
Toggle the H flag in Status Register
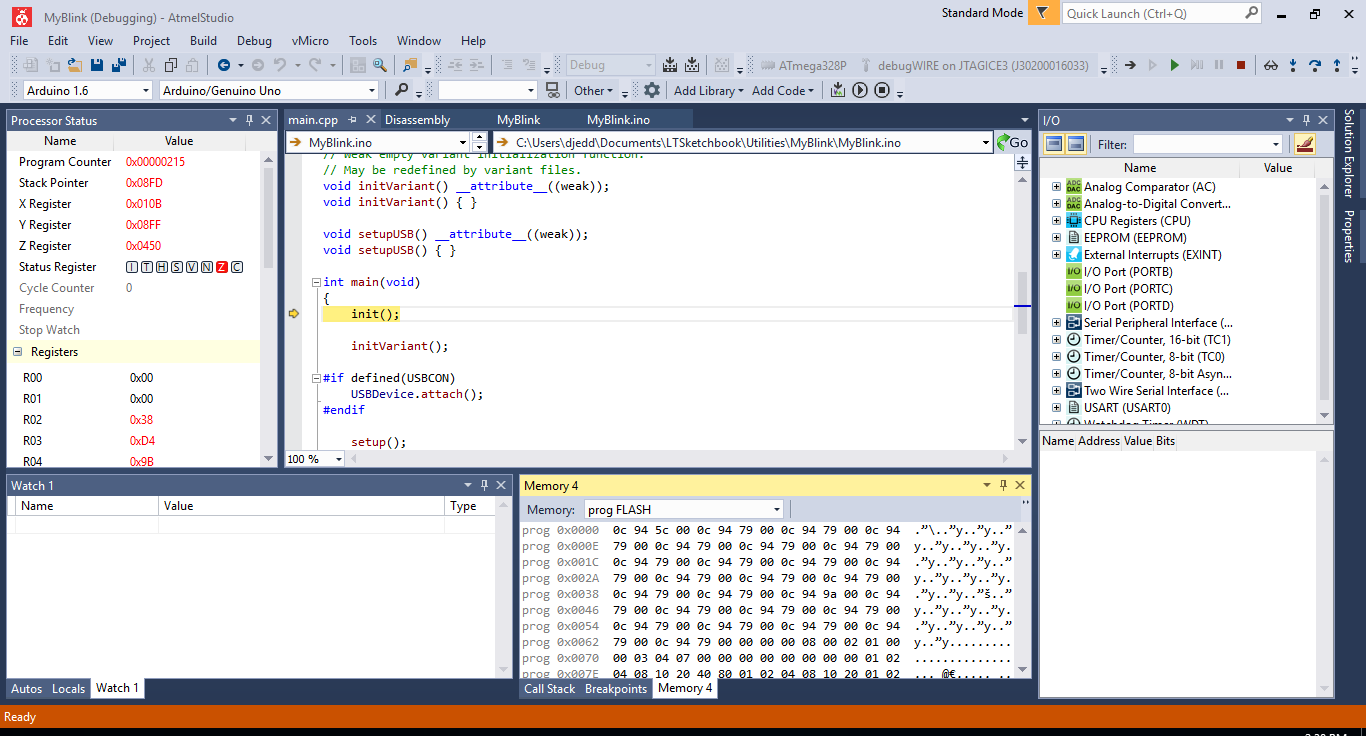click(162, 267)
